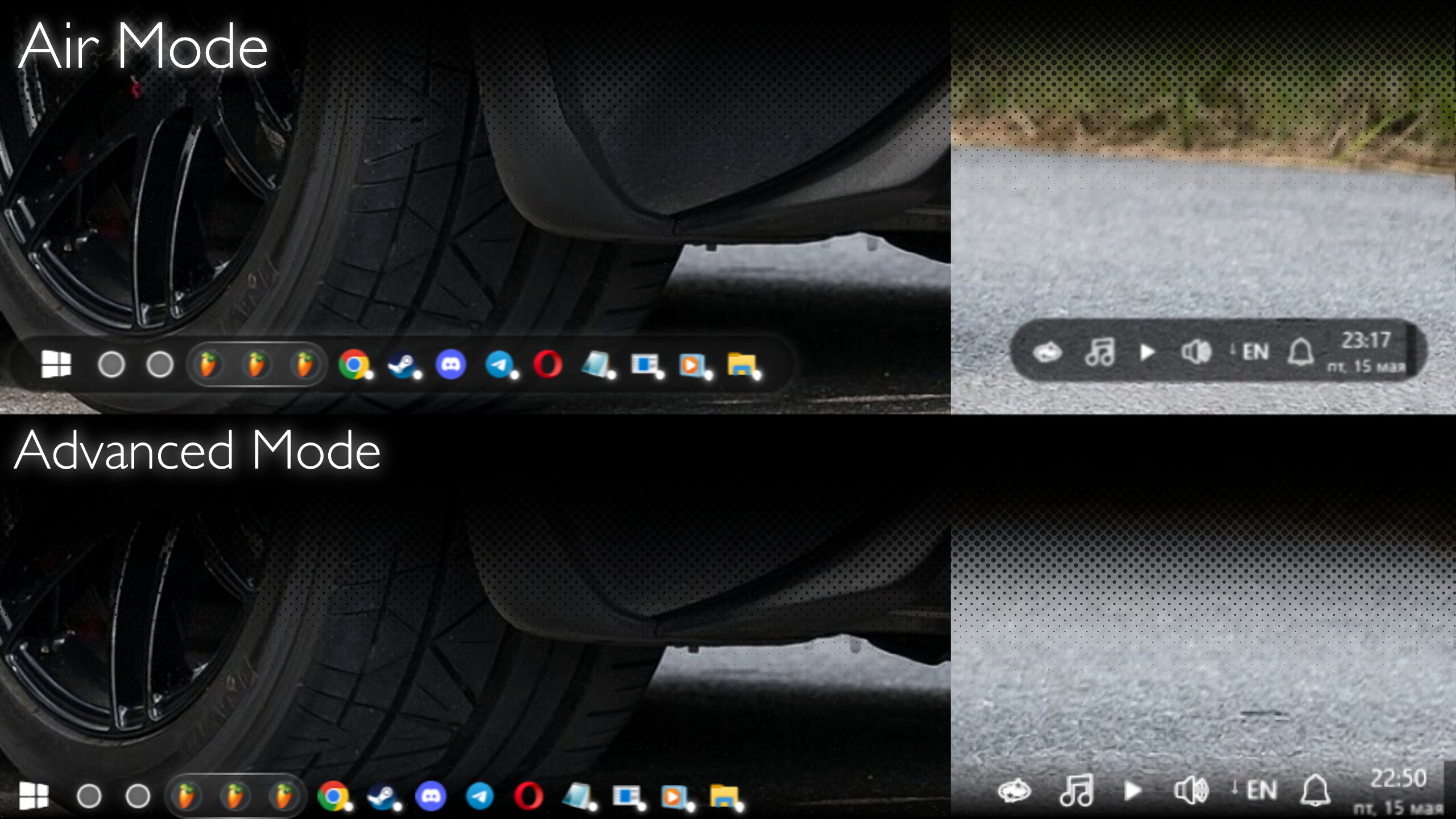Click the mask-shaped tray icon in the Air Mode tray

click(x=1047, y=353)
